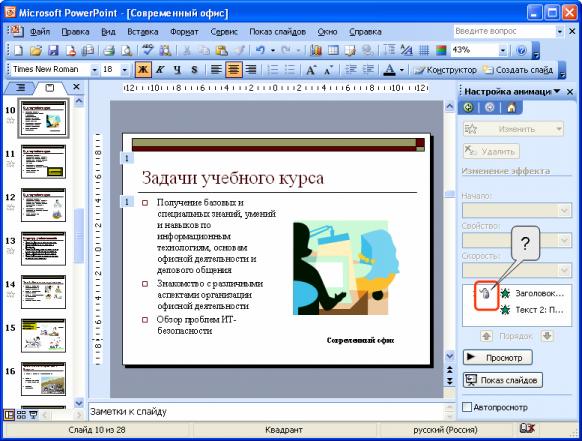
Task: Go to the task pane home icon
Action: coord(511,108)
